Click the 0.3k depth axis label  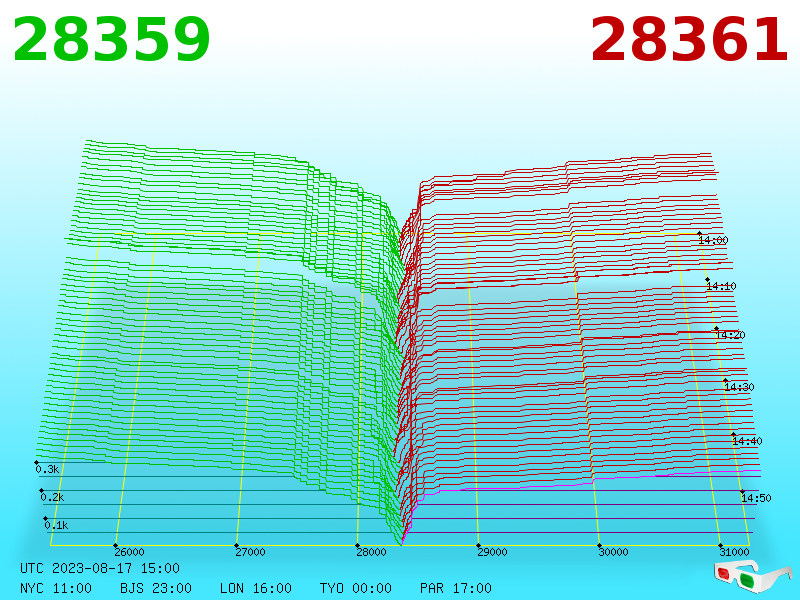47,469
